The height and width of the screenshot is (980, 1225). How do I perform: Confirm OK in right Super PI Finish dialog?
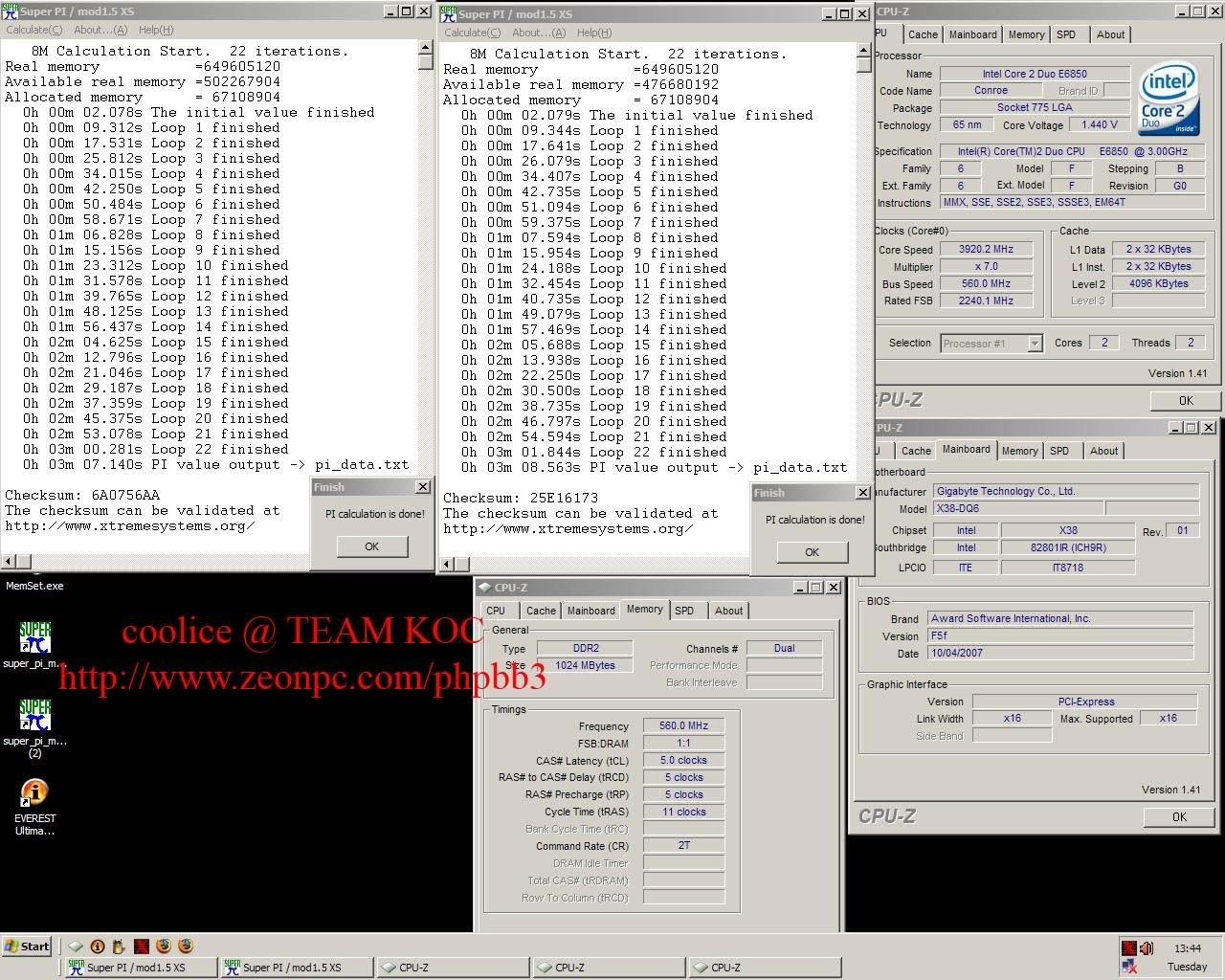click(812, 552)
